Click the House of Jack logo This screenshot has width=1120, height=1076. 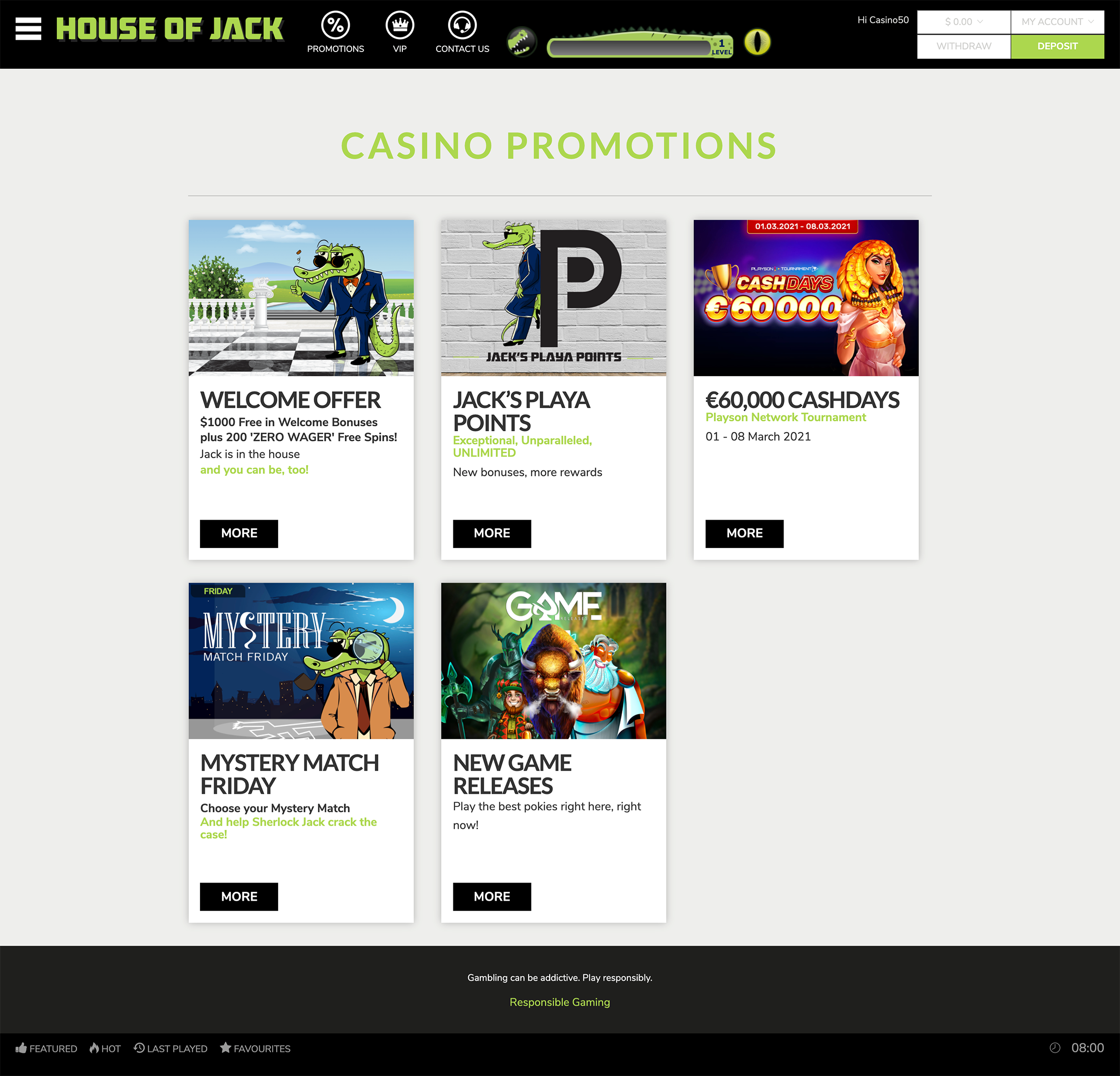coord(169,28)
